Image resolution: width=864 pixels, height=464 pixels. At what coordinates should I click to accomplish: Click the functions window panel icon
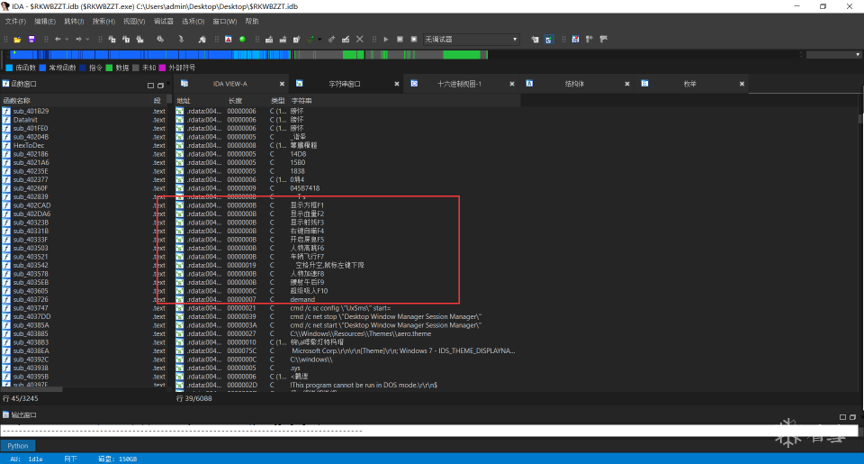click(x=6, y=84)
